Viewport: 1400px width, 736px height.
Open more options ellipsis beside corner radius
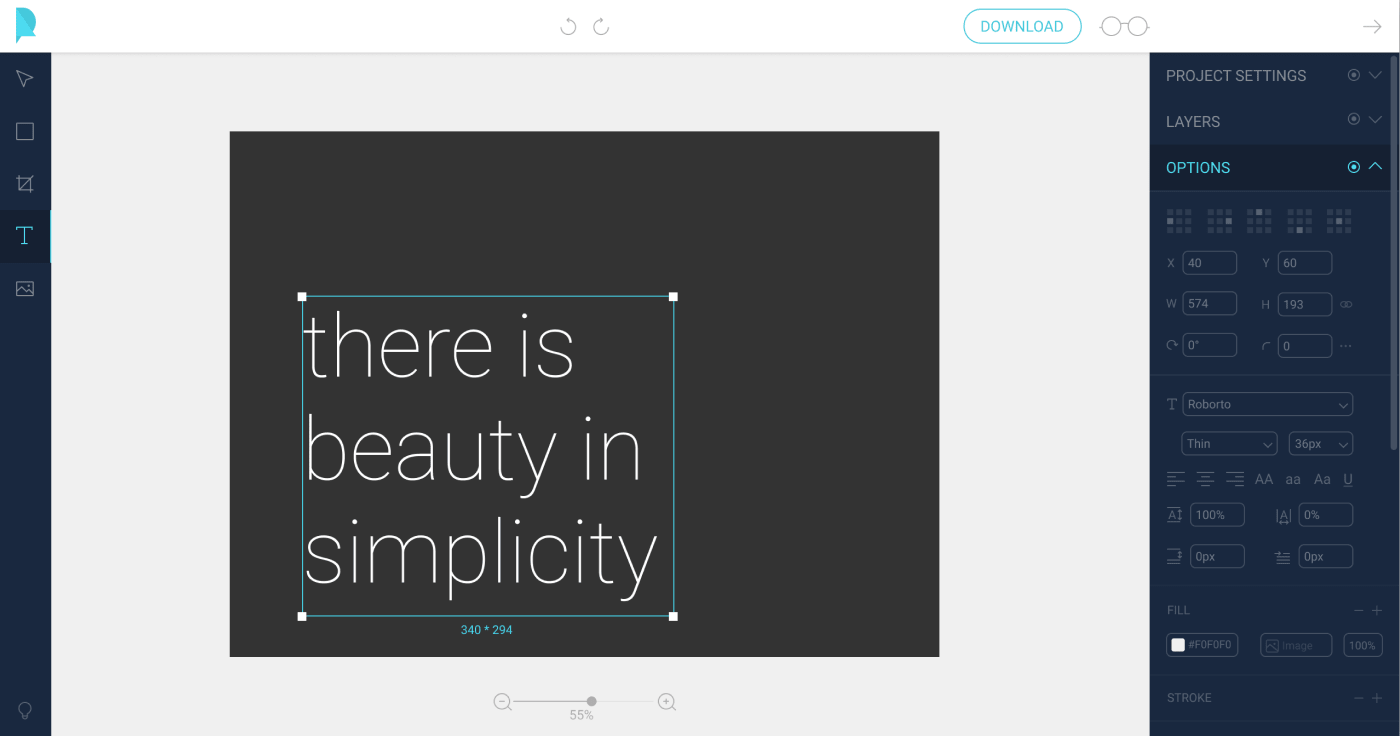click(1346, 346)
